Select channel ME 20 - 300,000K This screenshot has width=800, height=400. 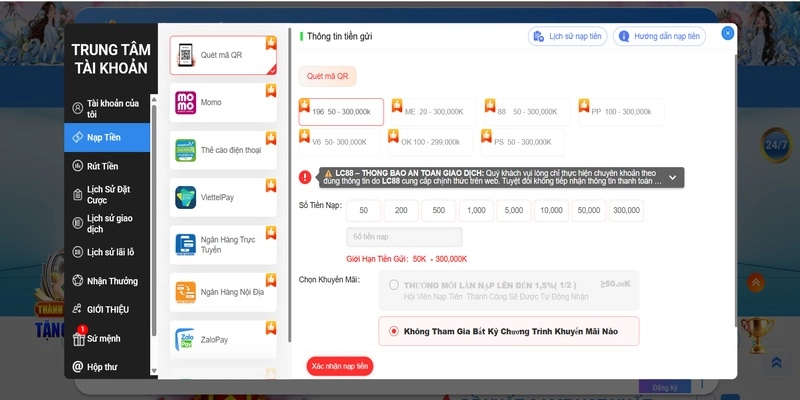[434, 112]
